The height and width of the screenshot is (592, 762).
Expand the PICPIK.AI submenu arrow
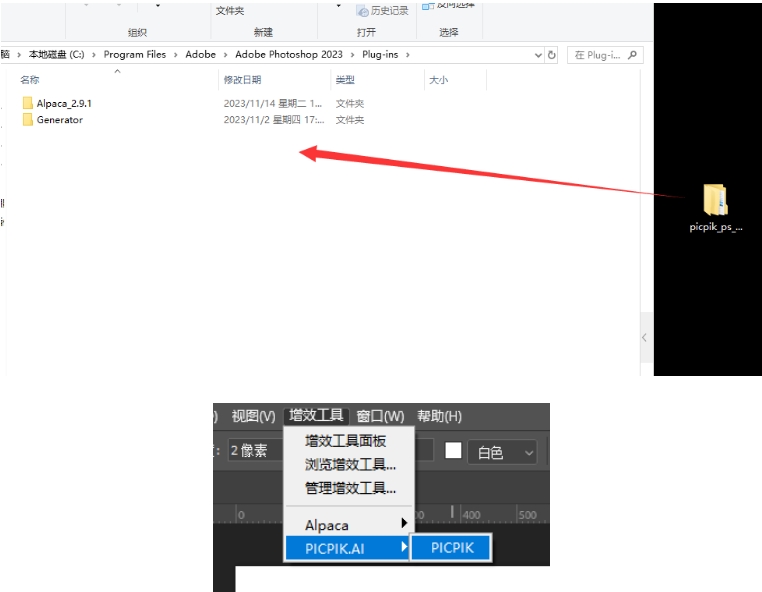(404, 547)
